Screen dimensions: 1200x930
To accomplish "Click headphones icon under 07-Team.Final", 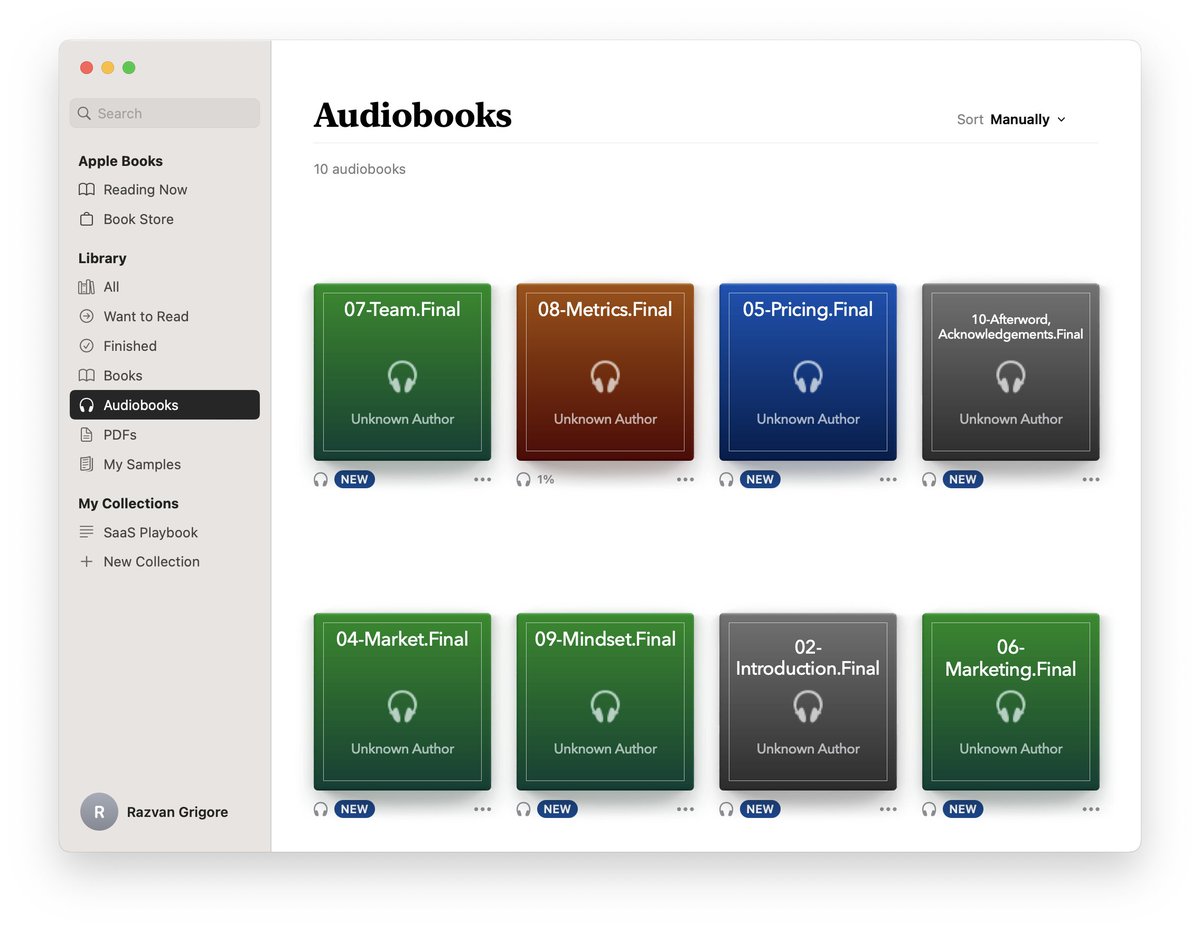I will point(321,479).
